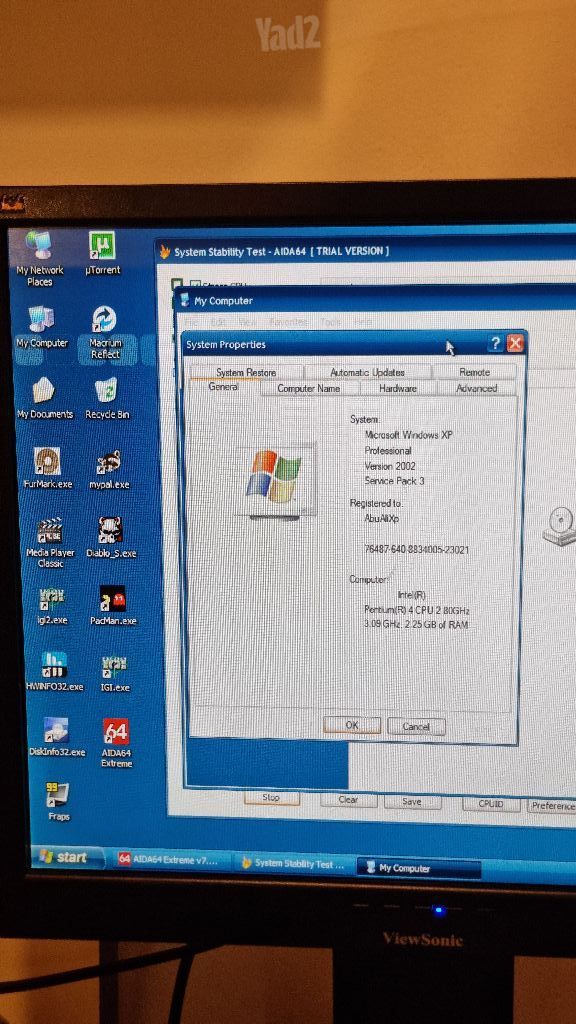Click Clear in the Stability Test window
This screenshot has width=576, height=1024.
(x=348, y=799)
